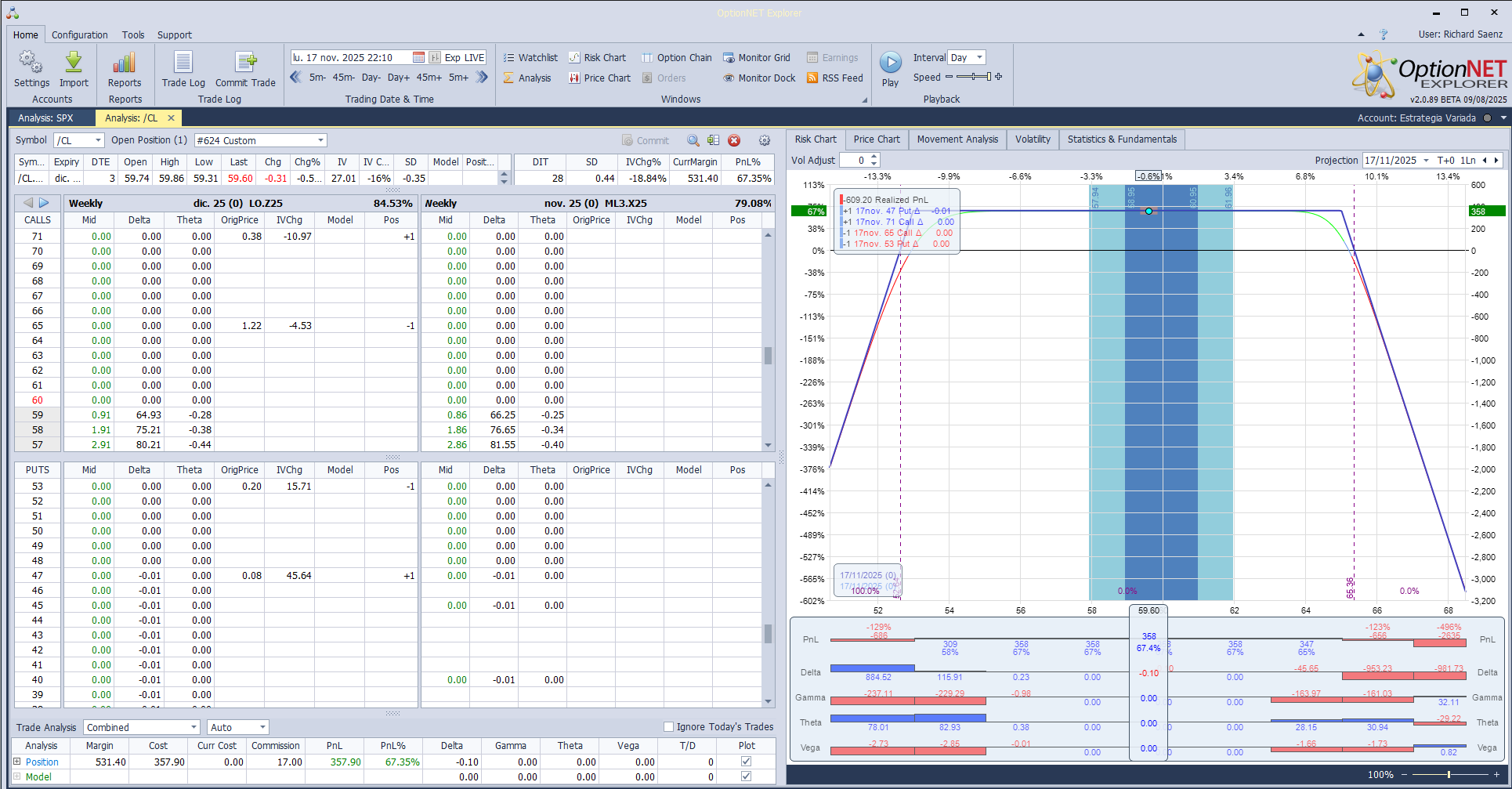Open the Monitor Grid window

757,57
